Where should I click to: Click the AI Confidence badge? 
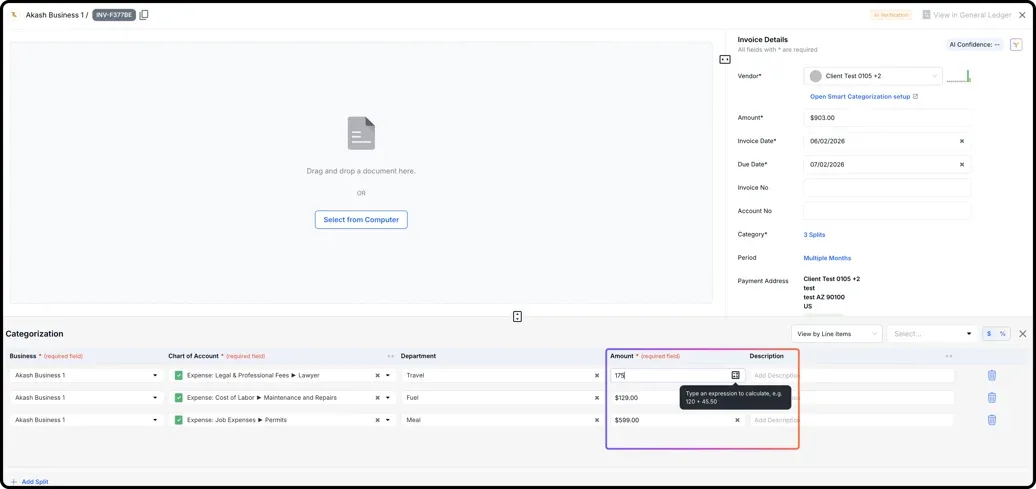975,45
